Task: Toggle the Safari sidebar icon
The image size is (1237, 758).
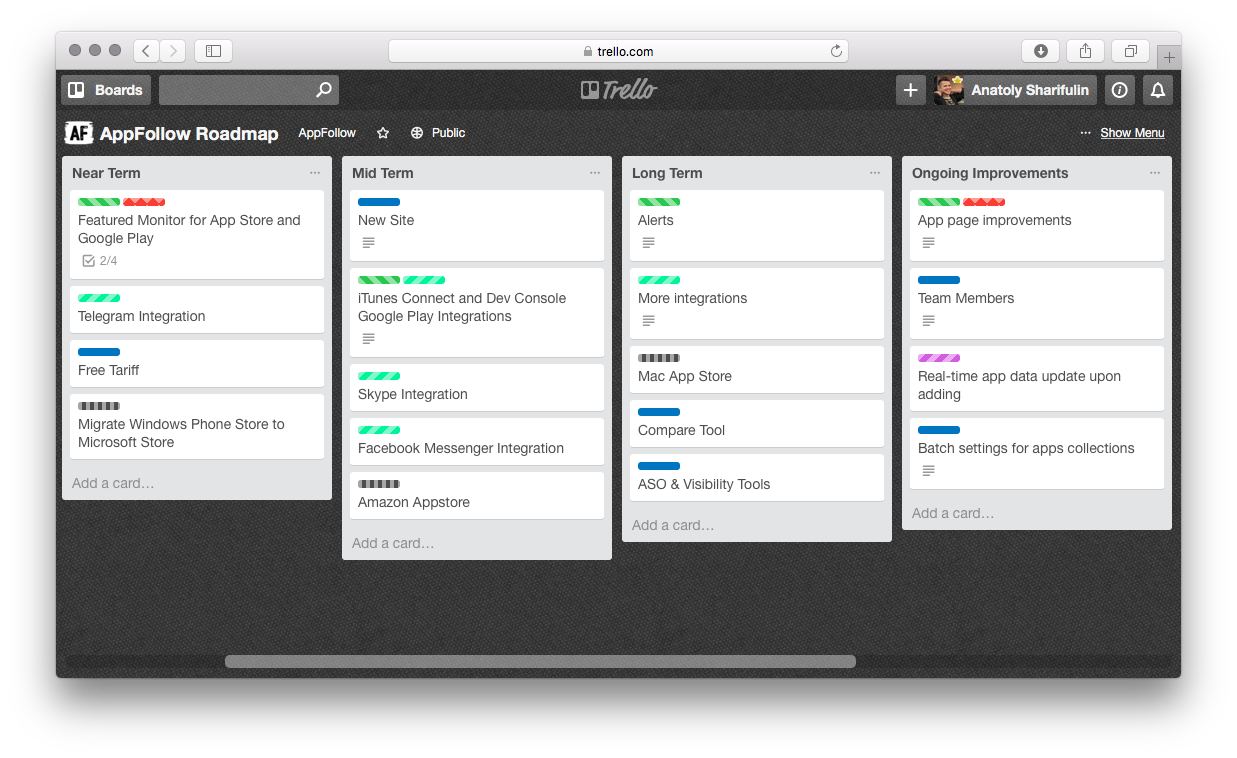Action: click(213, 51)
